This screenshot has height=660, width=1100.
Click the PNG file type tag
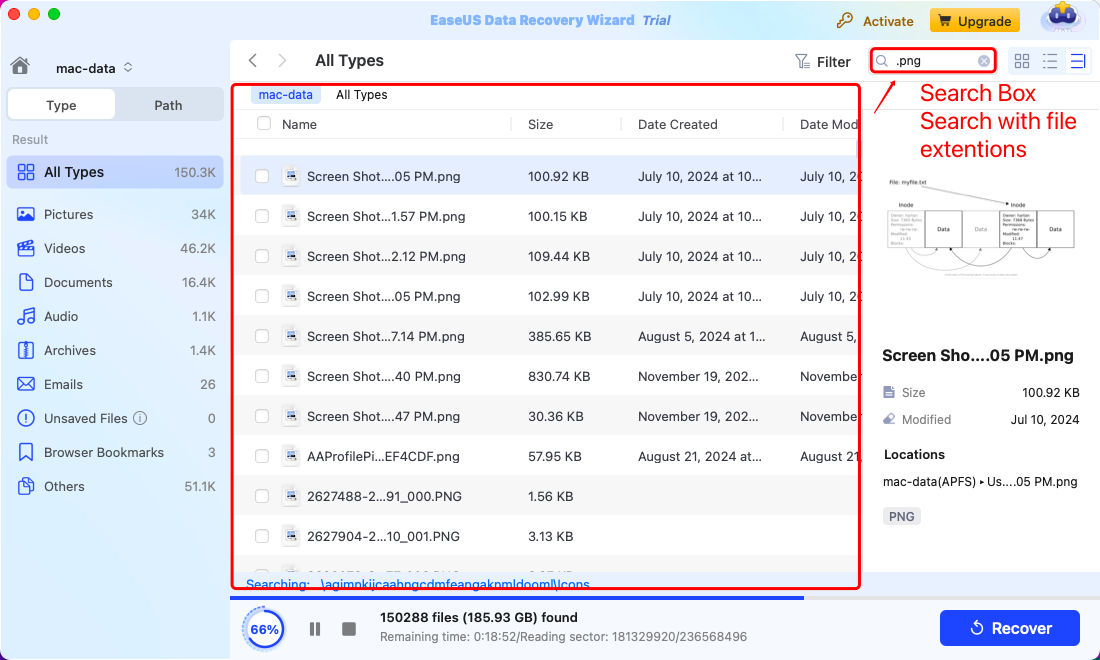point(901,516)
